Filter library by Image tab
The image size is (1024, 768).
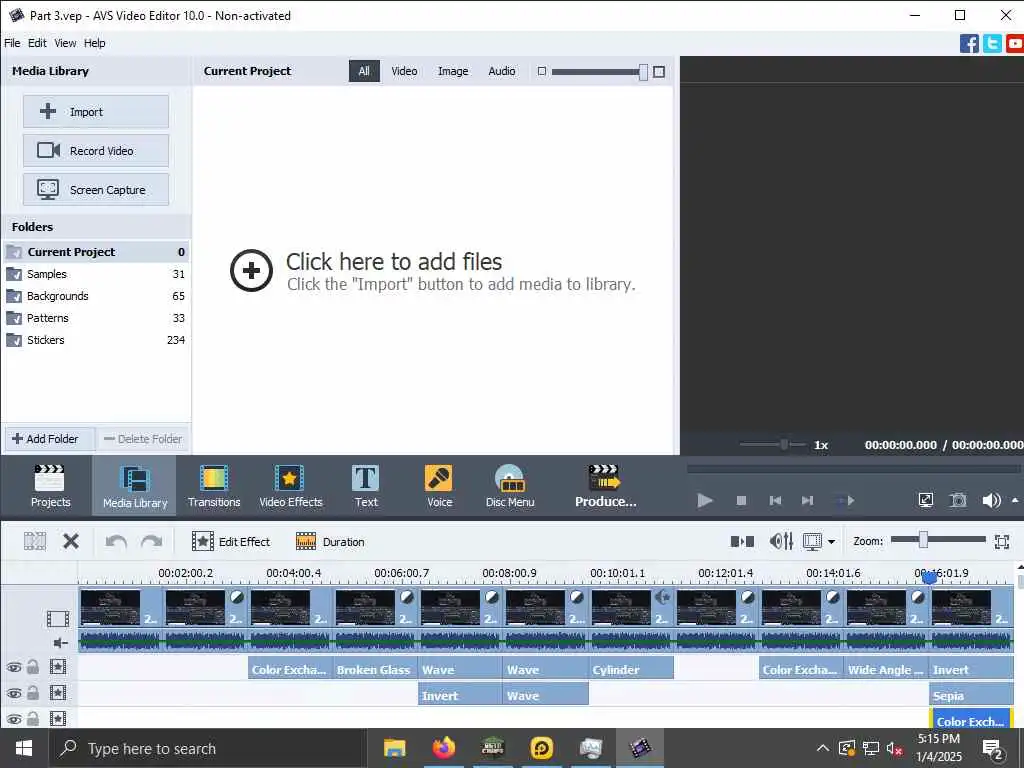453,71
